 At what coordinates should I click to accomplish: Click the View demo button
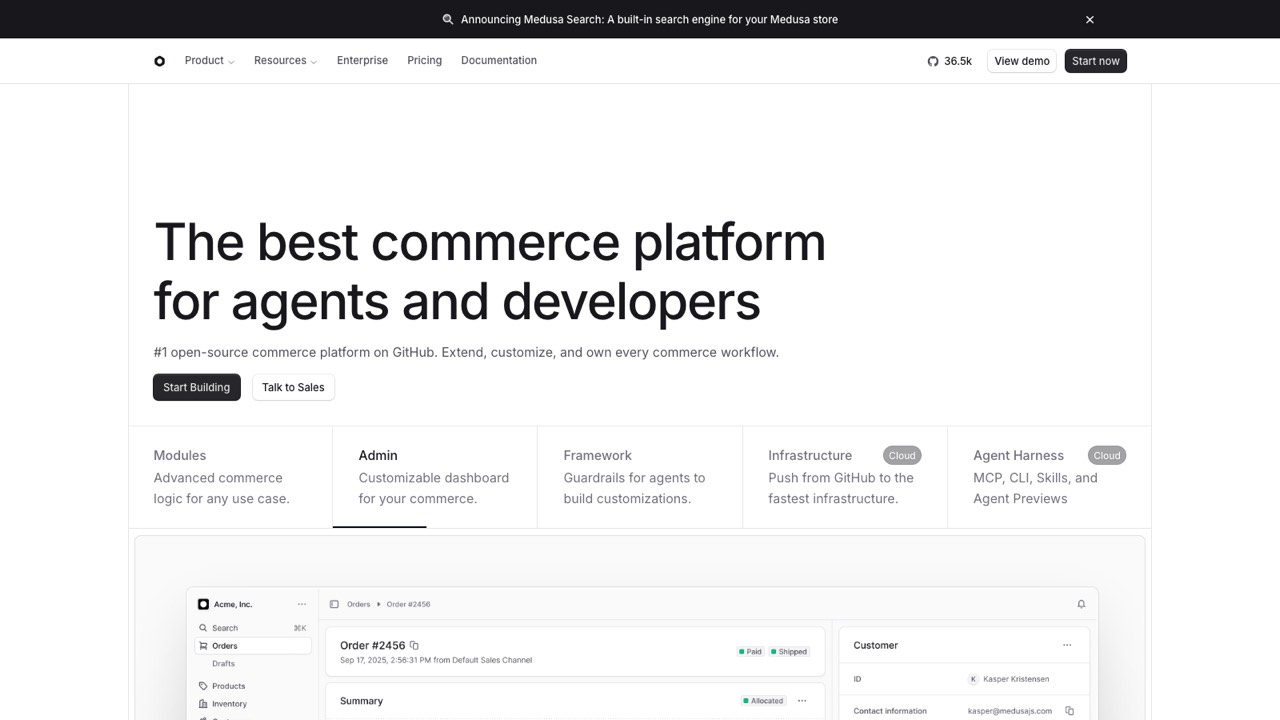(x=1022, y=61)
